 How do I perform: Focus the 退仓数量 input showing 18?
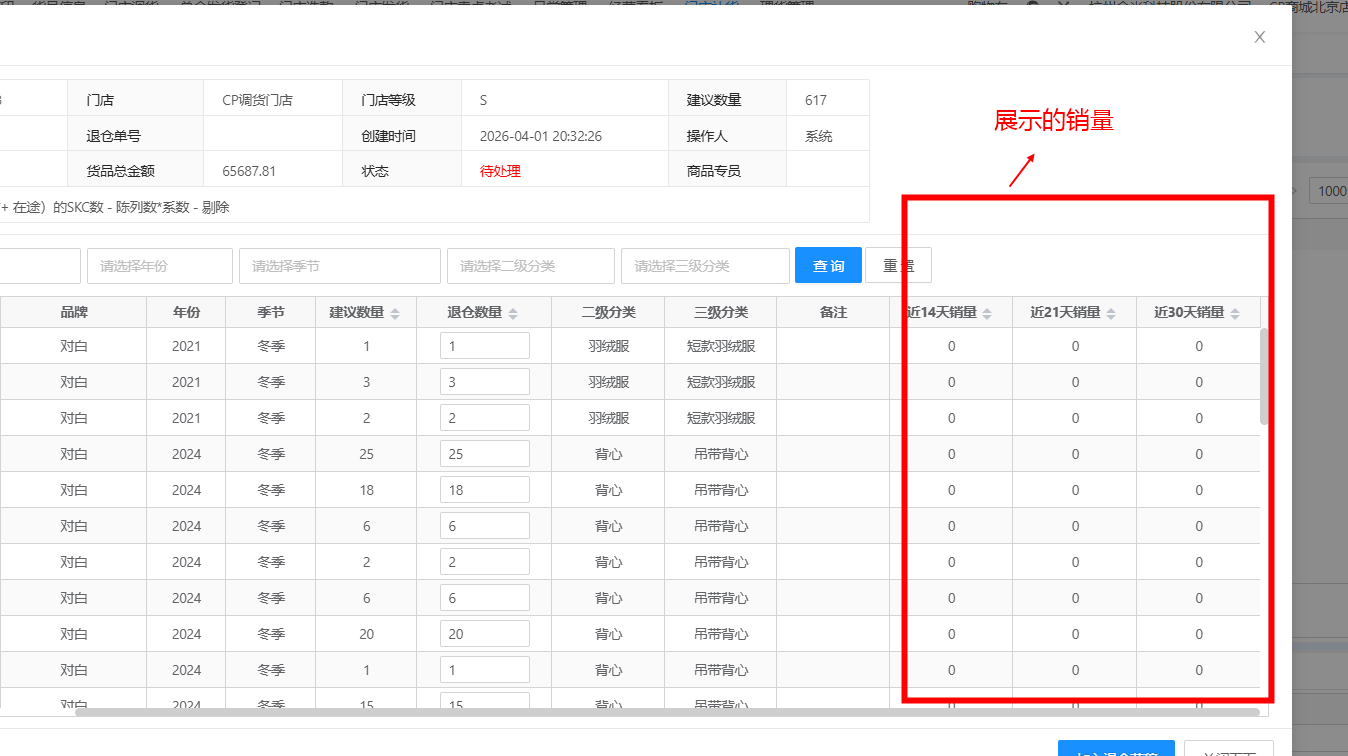[484, 490]
